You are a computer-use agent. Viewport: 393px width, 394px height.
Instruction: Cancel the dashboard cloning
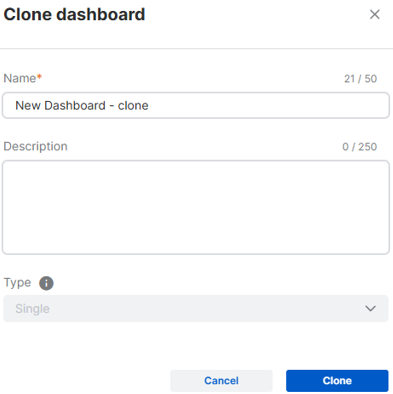click(221, 381)
